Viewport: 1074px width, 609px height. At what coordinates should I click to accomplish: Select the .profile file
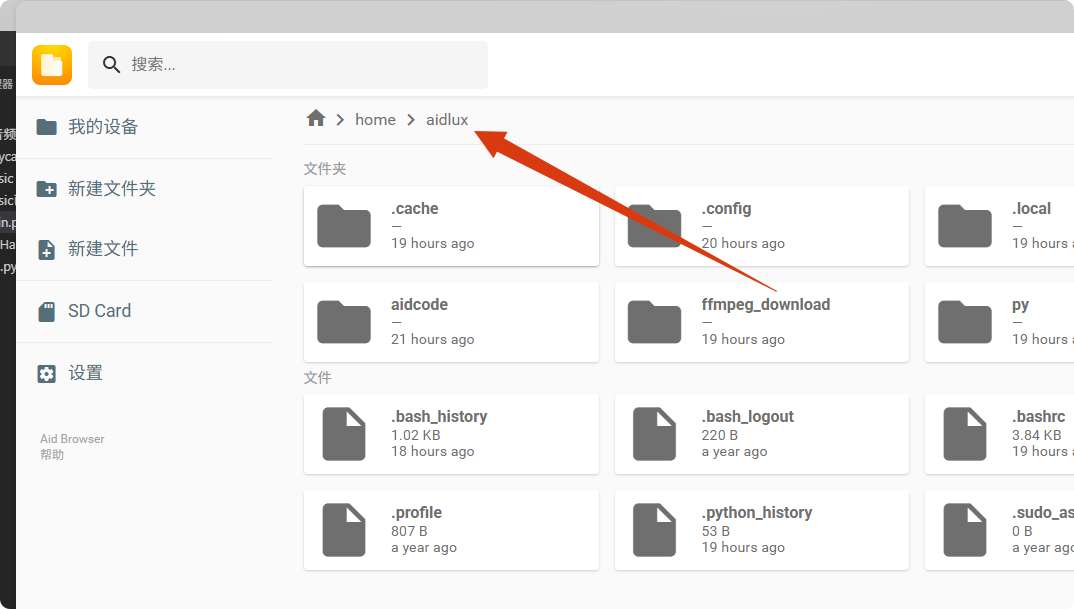(x=451, y=530)
